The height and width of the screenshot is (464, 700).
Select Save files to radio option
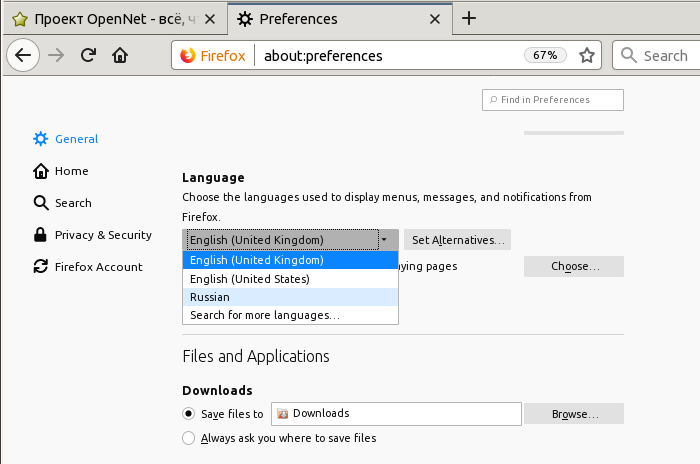point(189,413)
